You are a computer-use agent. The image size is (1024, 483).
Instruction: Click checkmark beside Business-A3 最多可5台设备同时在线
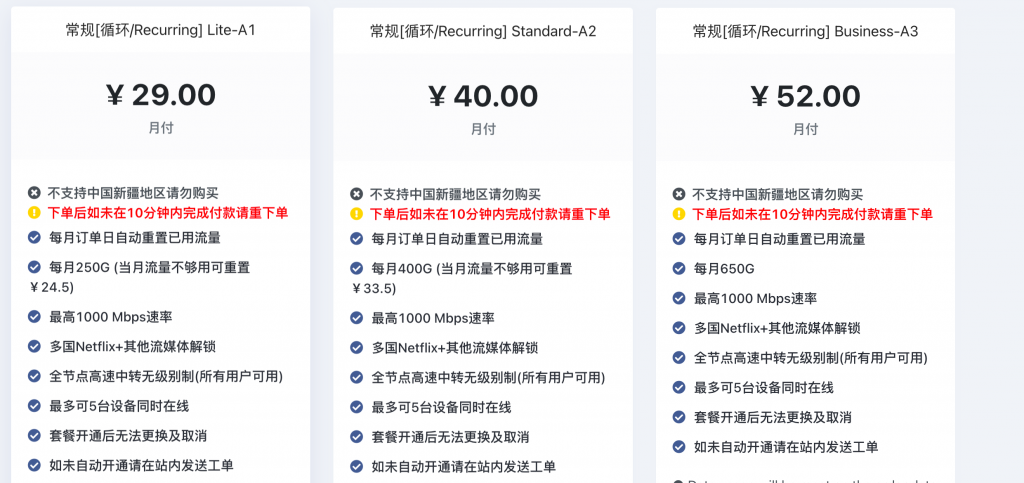tap(679, 387)
